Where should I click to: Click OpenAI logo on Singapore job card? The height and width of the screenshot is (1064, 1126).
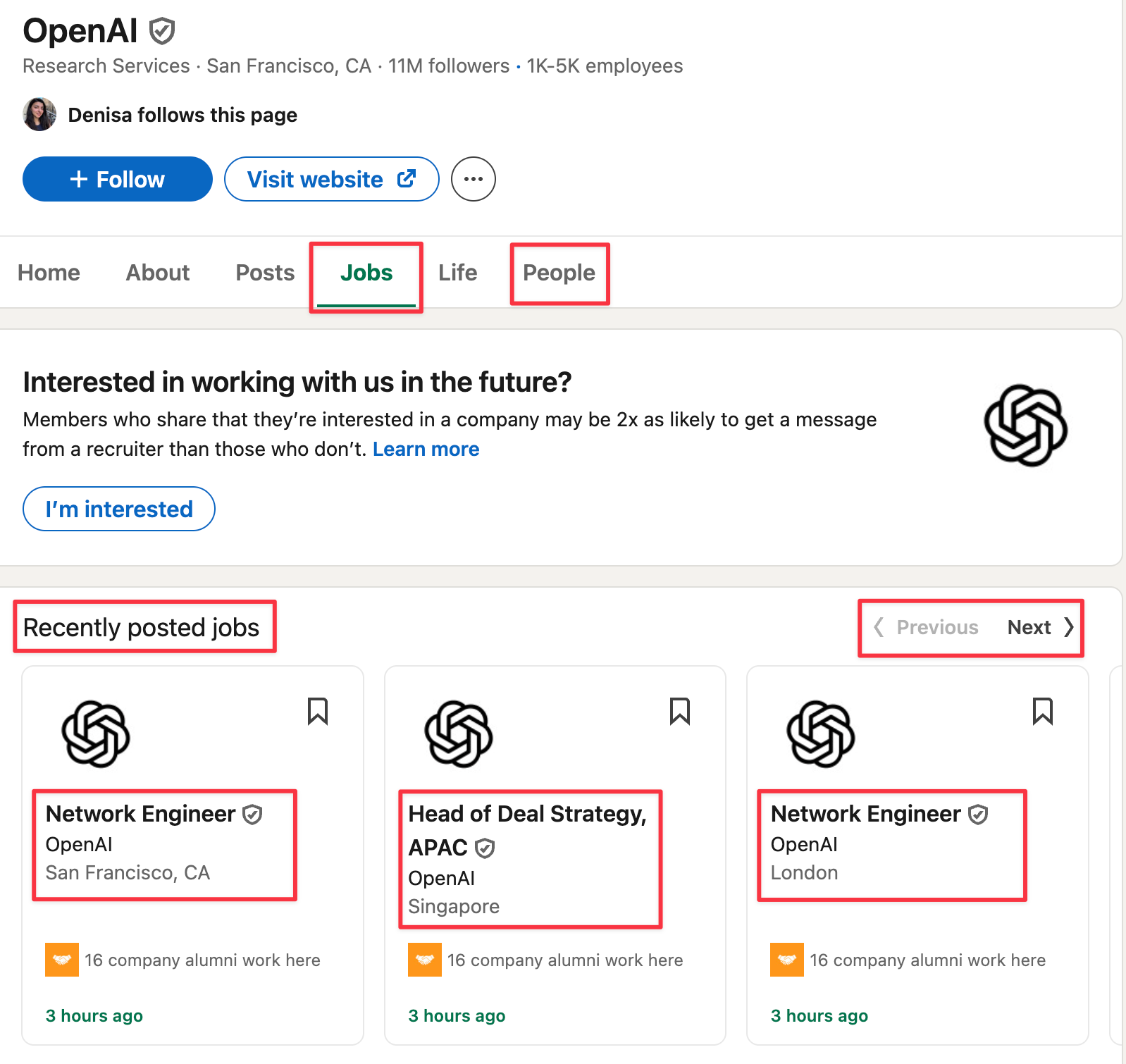[459, 734]
